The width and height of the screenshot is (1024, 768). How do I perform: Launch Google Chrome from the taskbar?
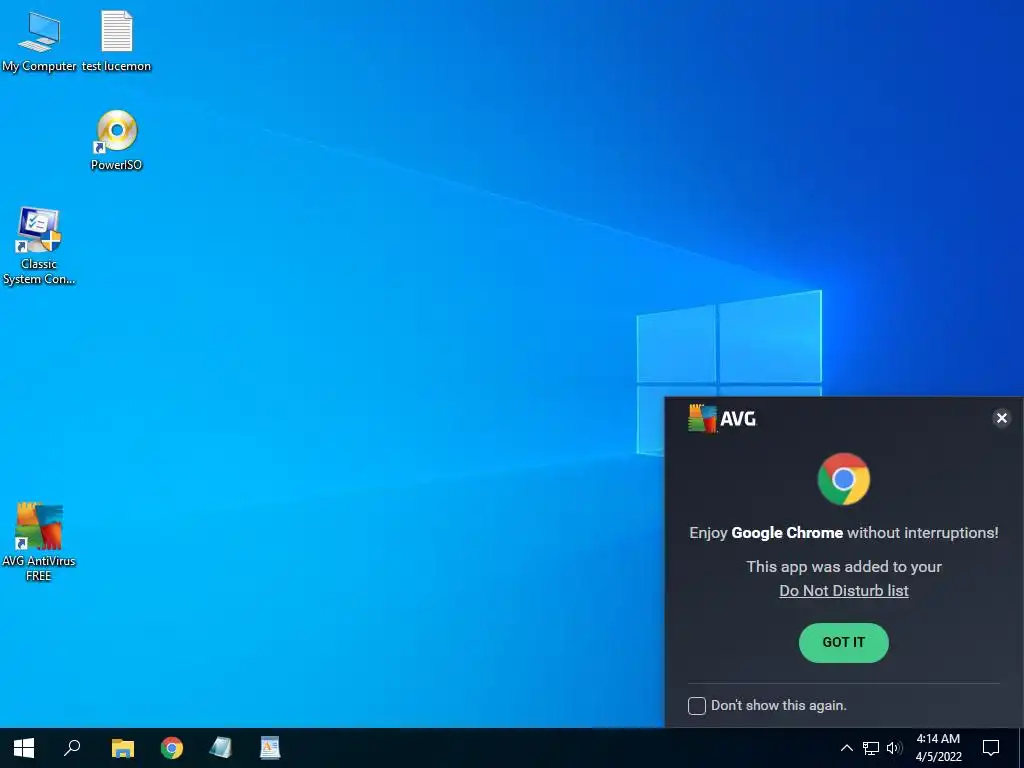tap(172, 748)
